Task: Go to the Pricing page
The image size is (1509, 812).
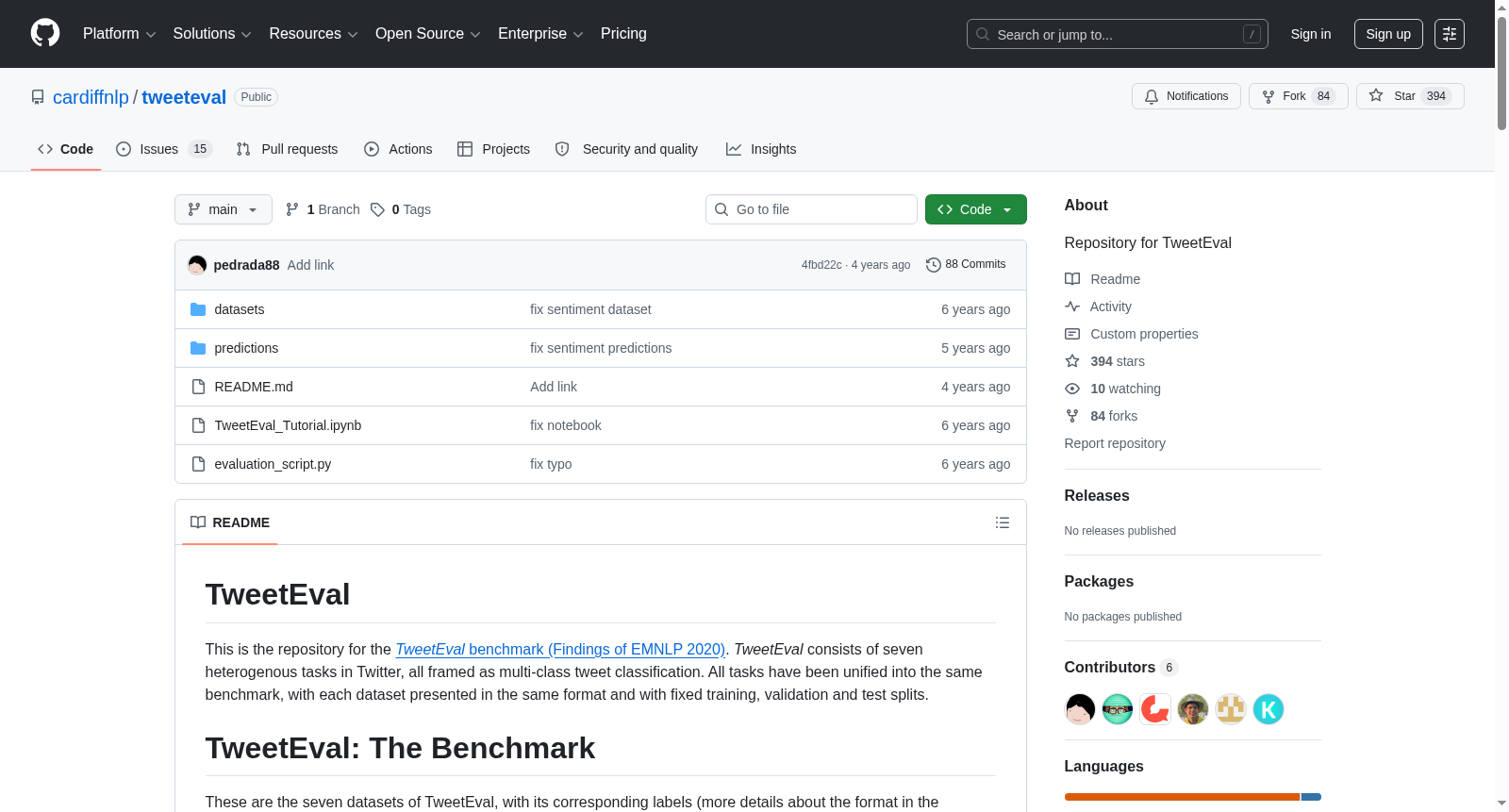Action: (623, 34)
